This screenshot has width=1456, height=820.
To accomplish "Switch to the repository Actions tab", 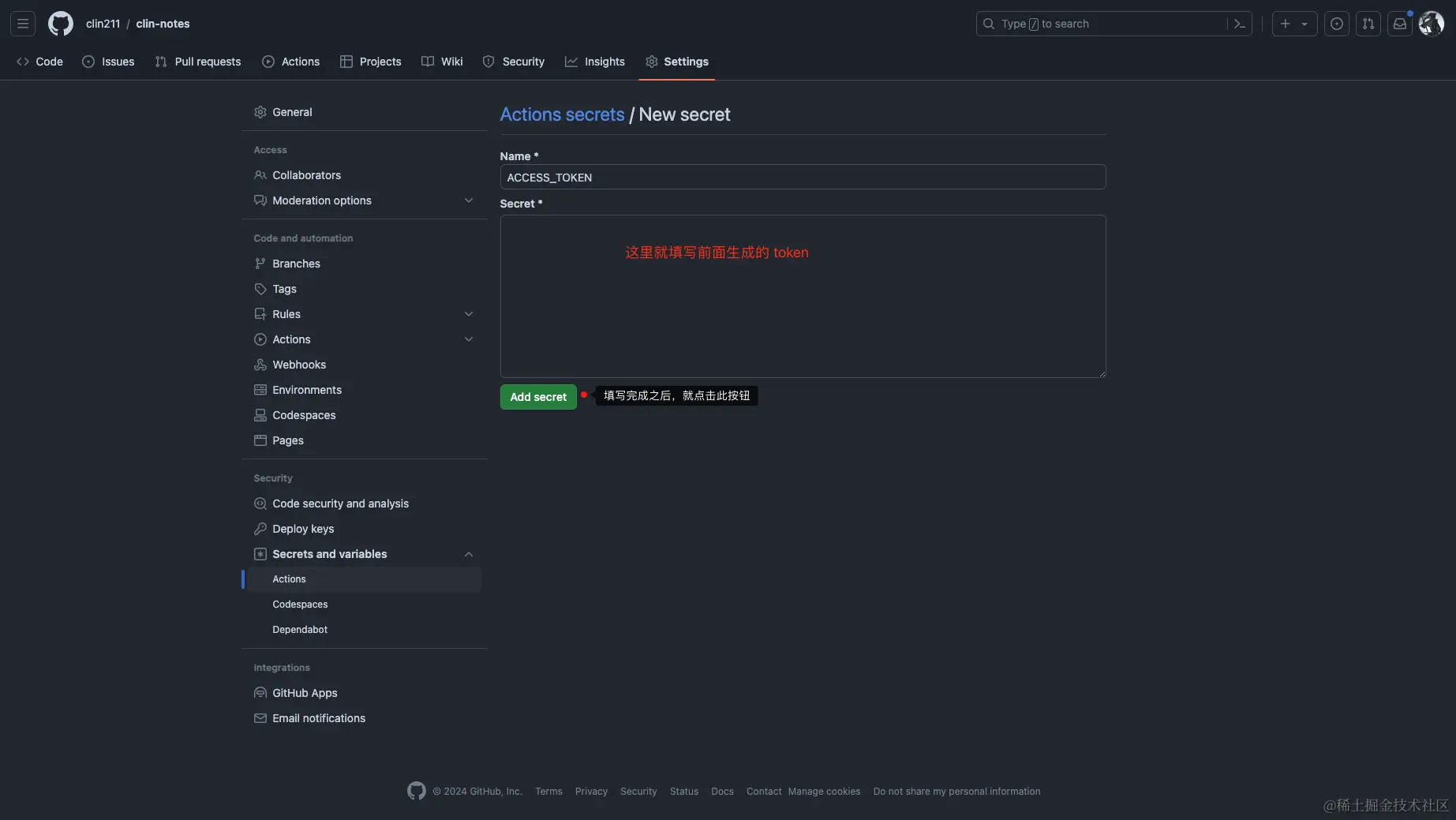I will tap(291, 62).
